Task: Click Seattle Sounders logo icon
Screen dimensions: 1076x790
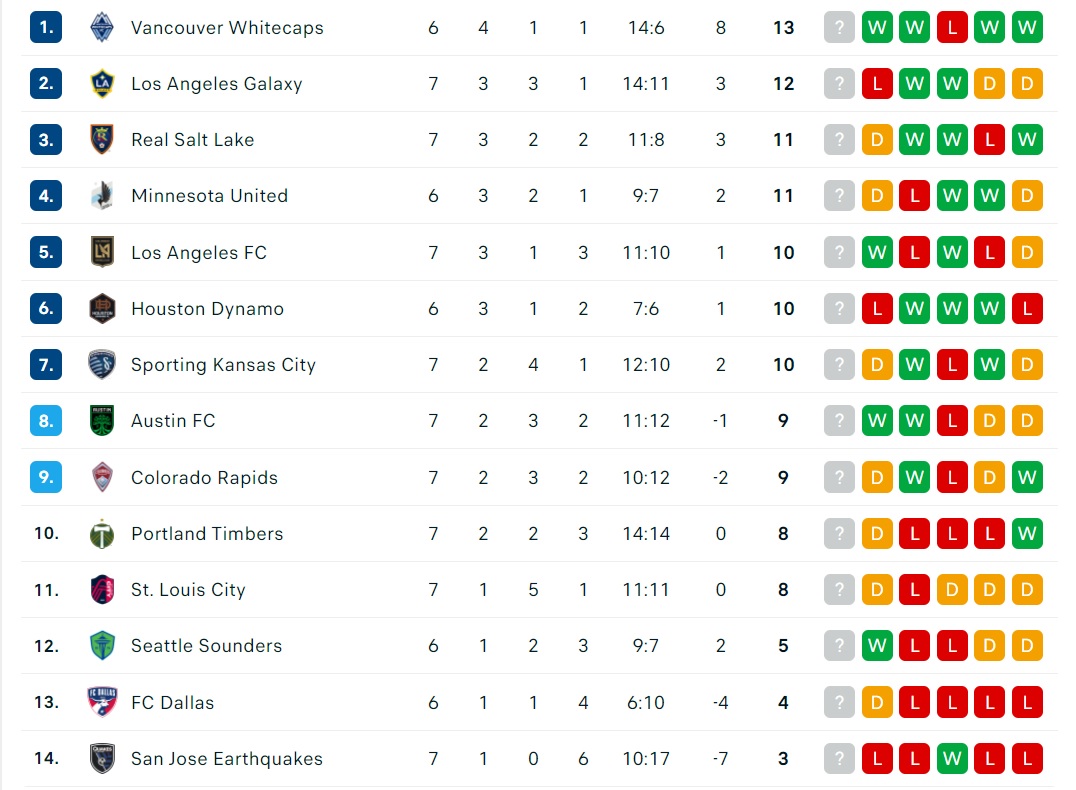Action: point(102,645)
